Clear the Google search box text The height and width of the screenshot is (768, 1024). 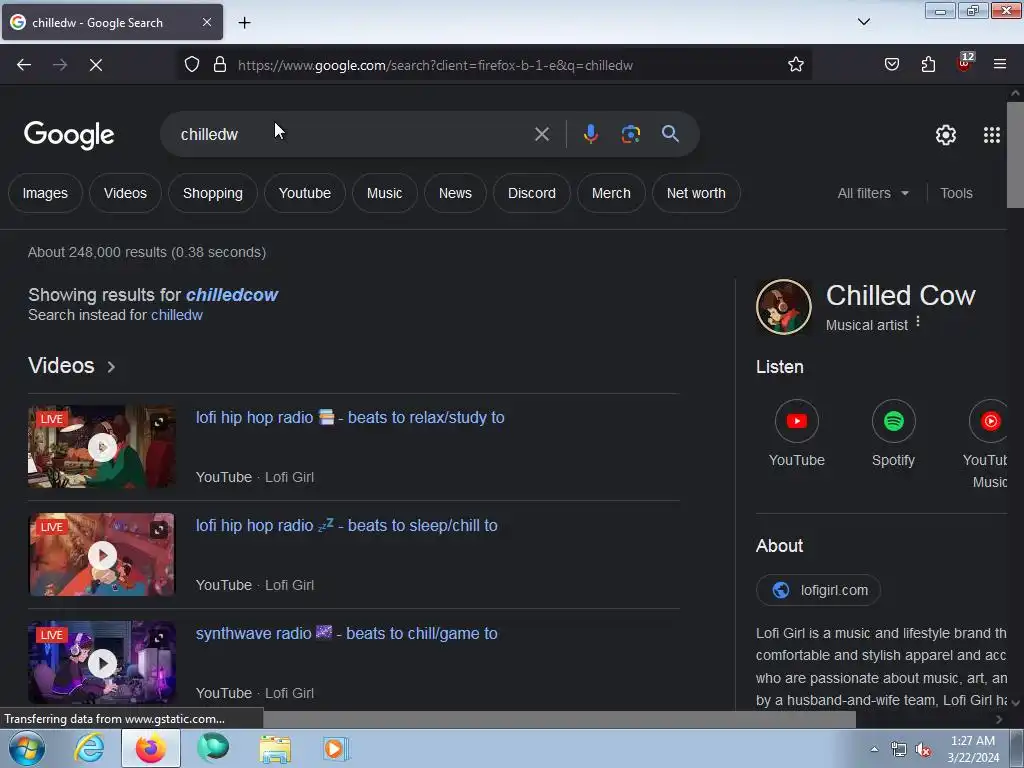point(541,135)
